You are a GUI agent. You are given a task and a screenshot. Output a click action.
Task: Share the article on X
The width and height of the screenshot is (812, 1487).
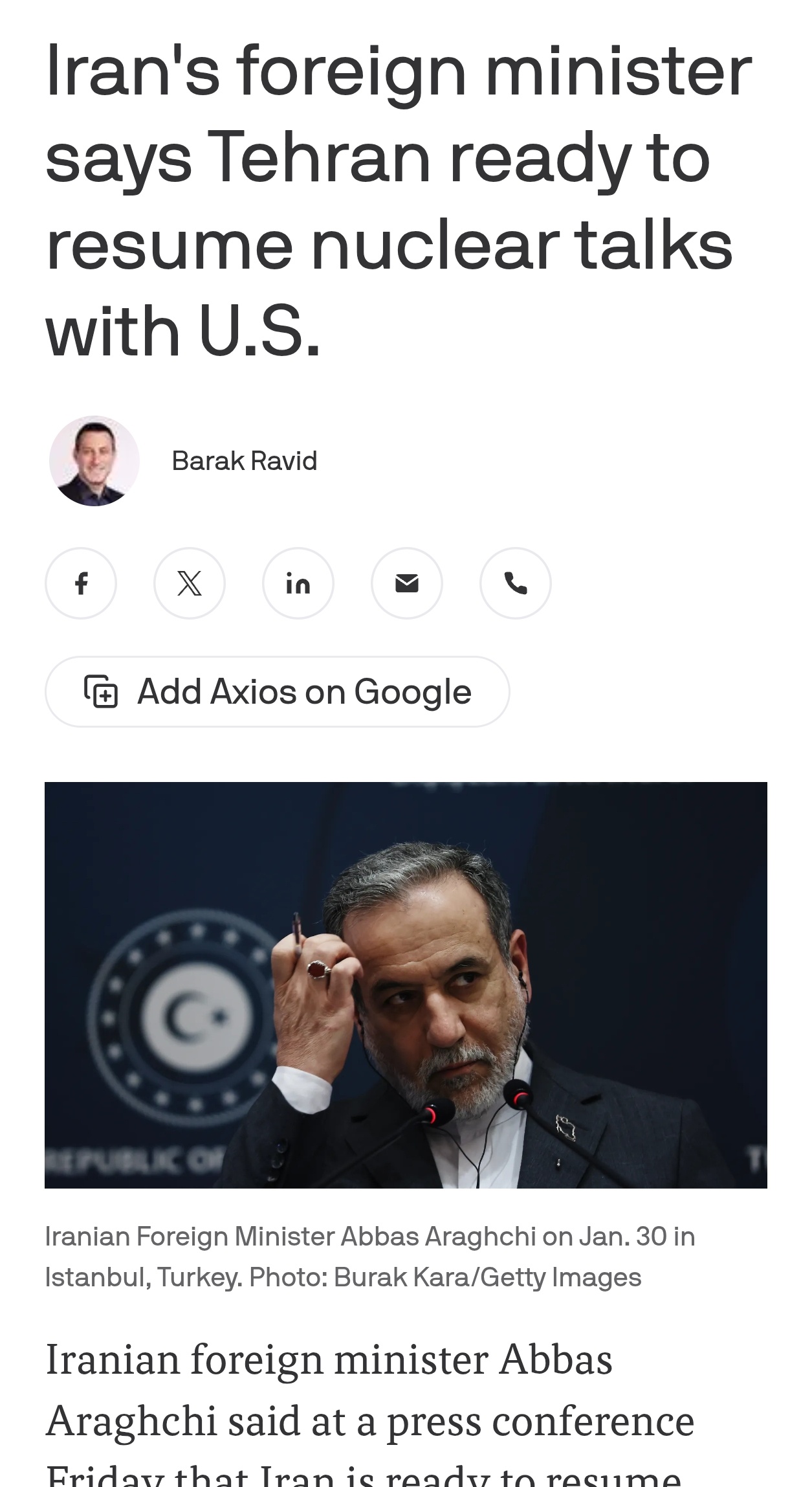point(190,583)
